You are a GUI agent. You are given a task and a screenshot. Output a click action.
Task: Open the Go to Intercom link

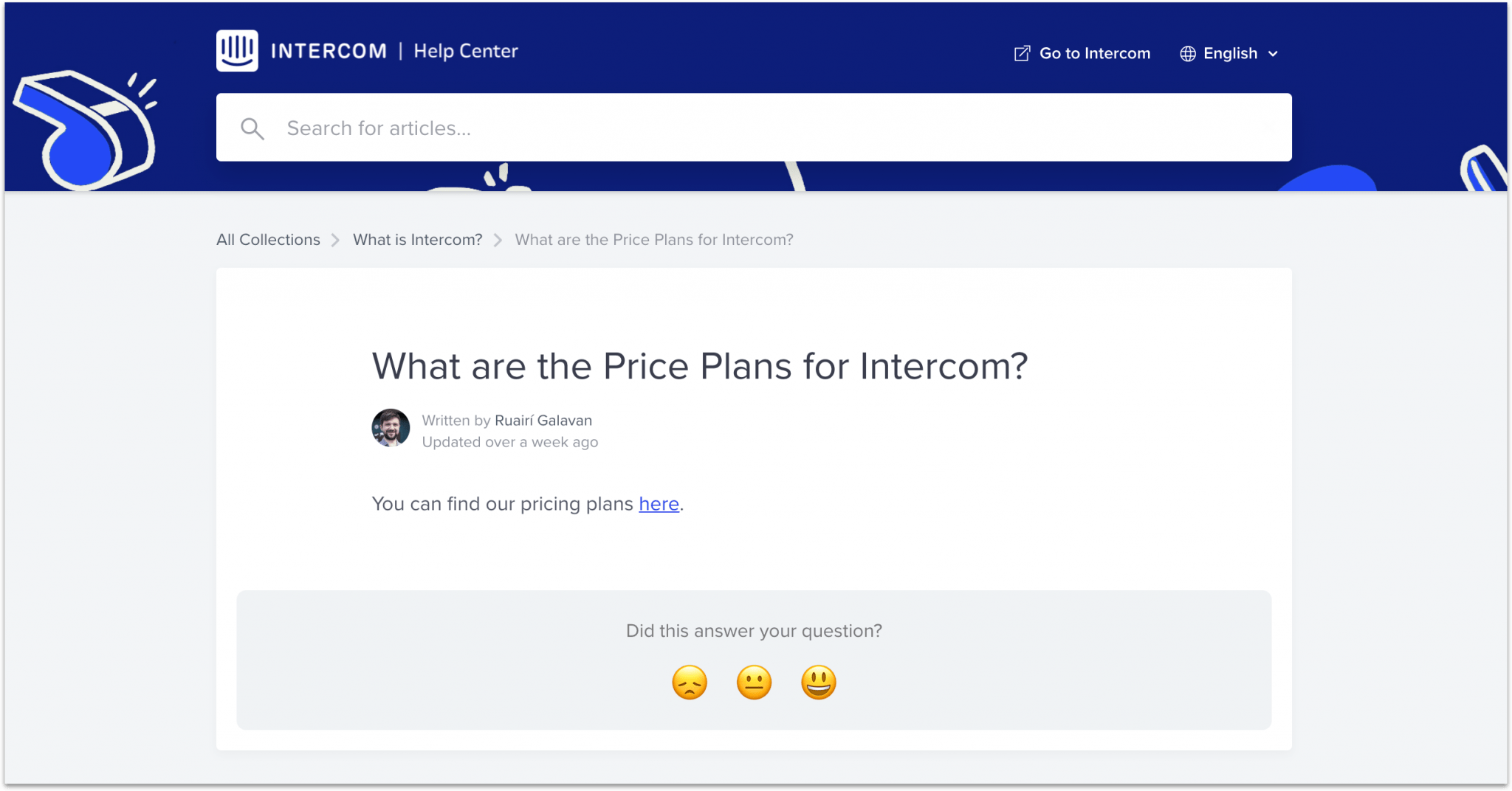coord(1094,53)
